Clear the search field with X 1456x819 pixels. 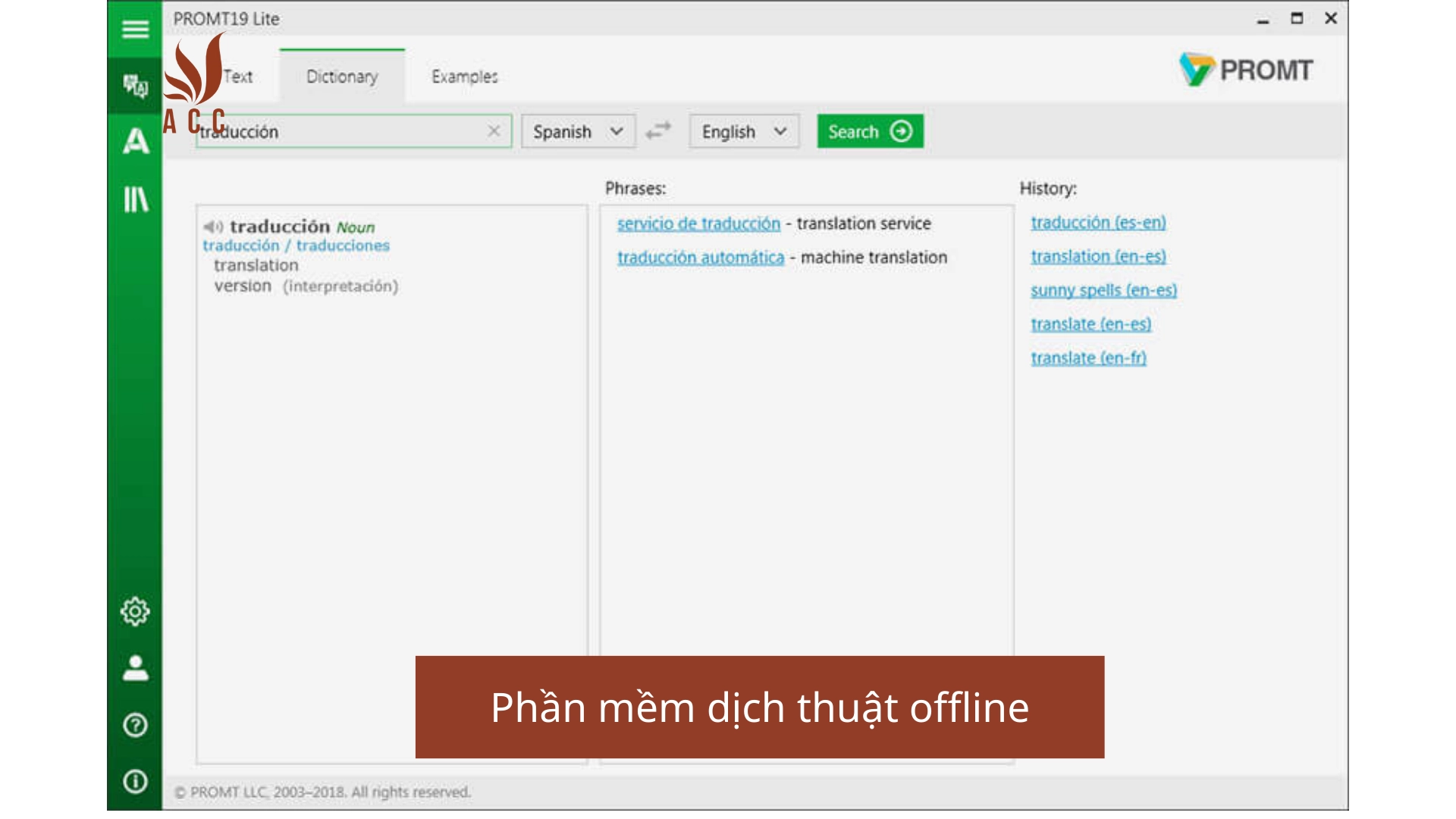click(x=494, y=131)
